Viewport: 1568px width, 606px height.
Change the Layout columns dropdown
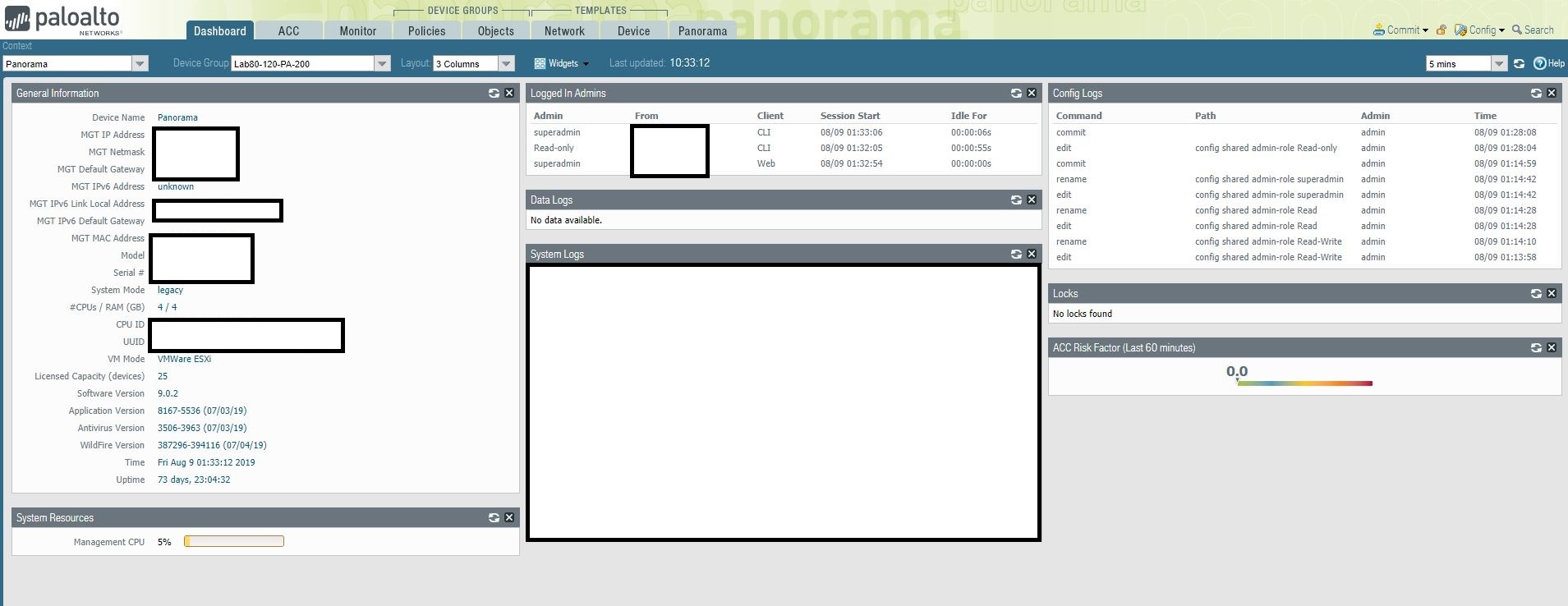473,64
